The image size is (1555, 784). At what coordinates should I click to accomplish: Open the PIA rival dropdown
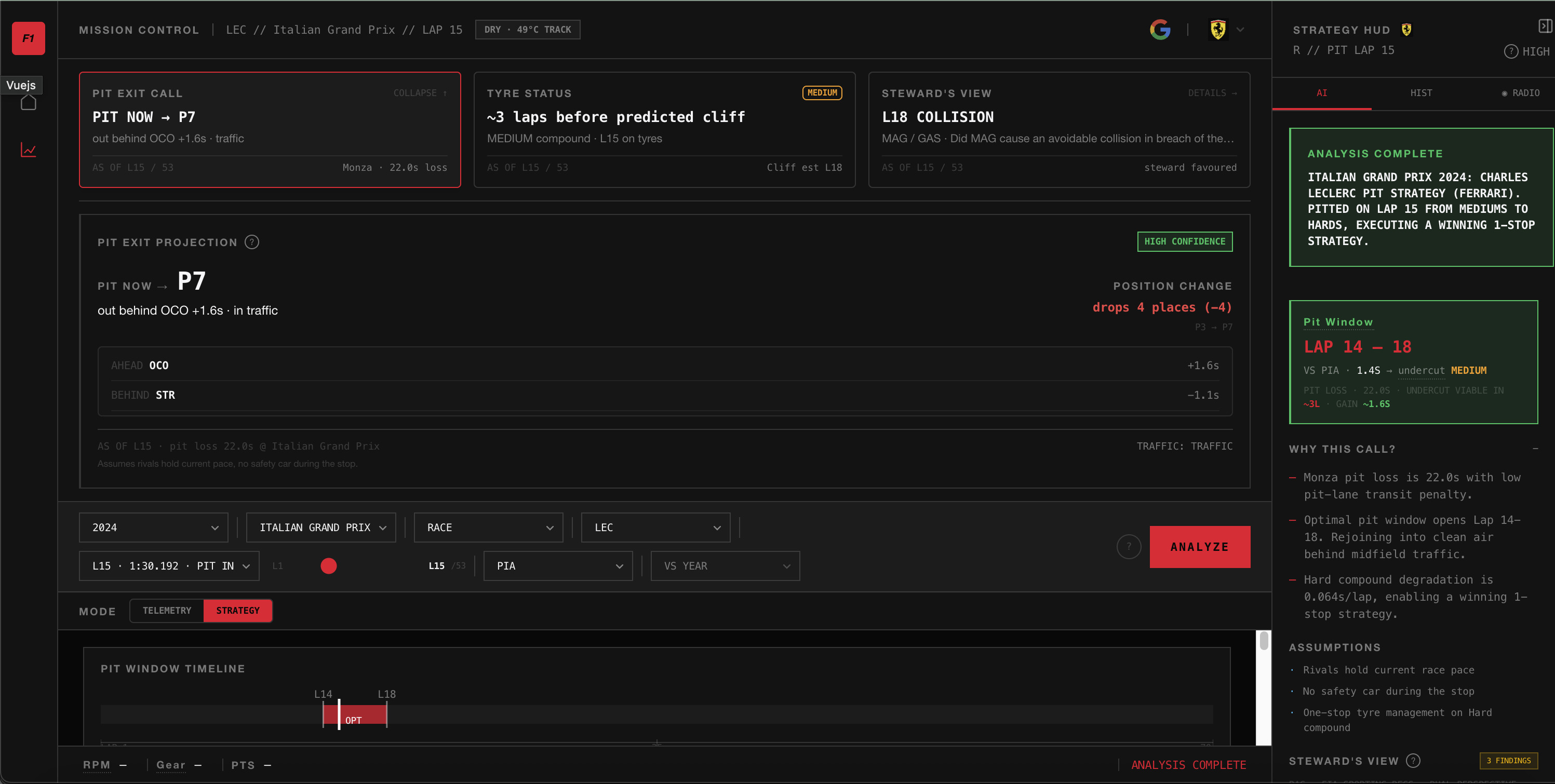tap(558, 566)
